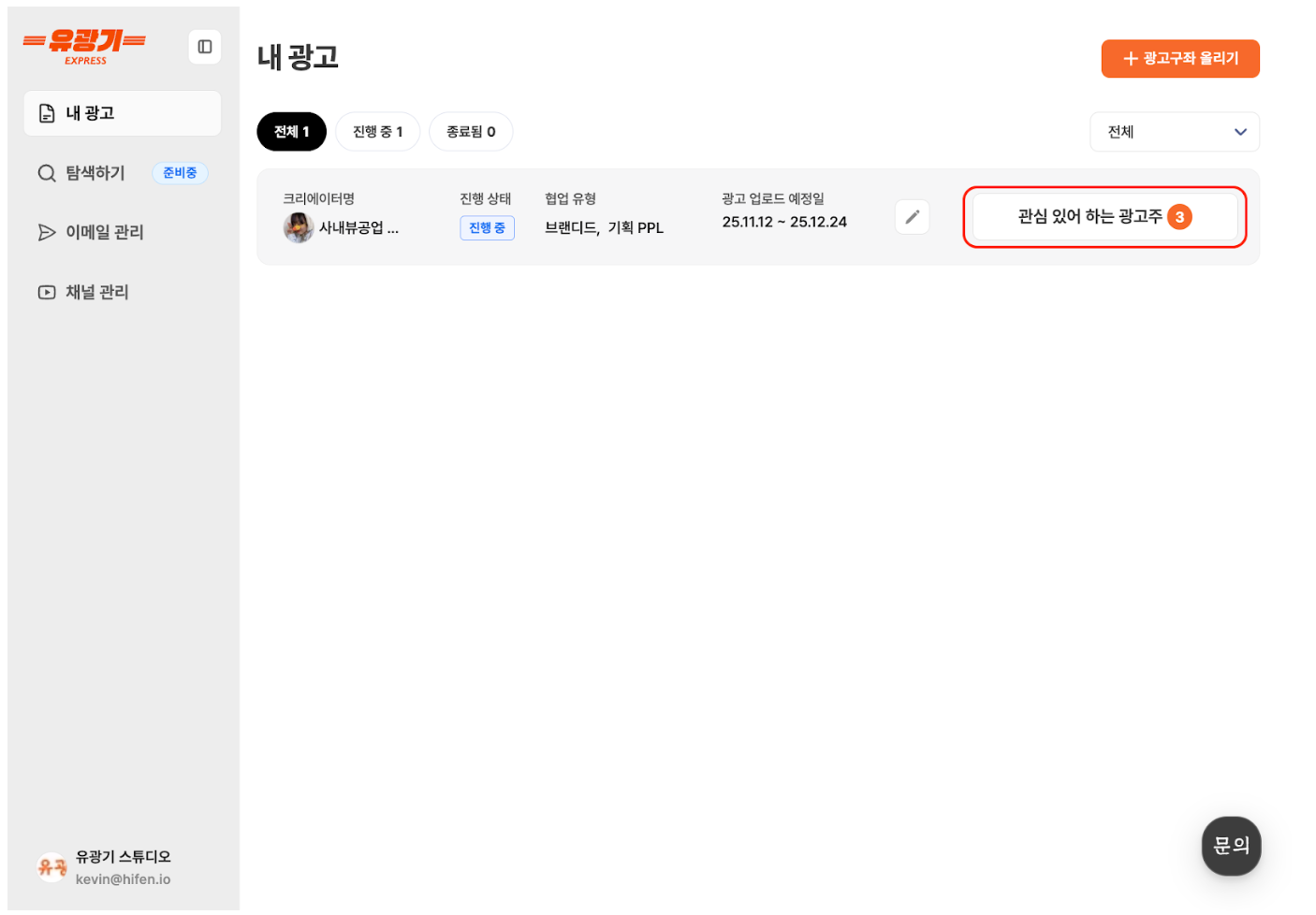Click the 유광기 EXPRESS logo
The width and height of the screenshot is (1316, 915).
point(84,46)
